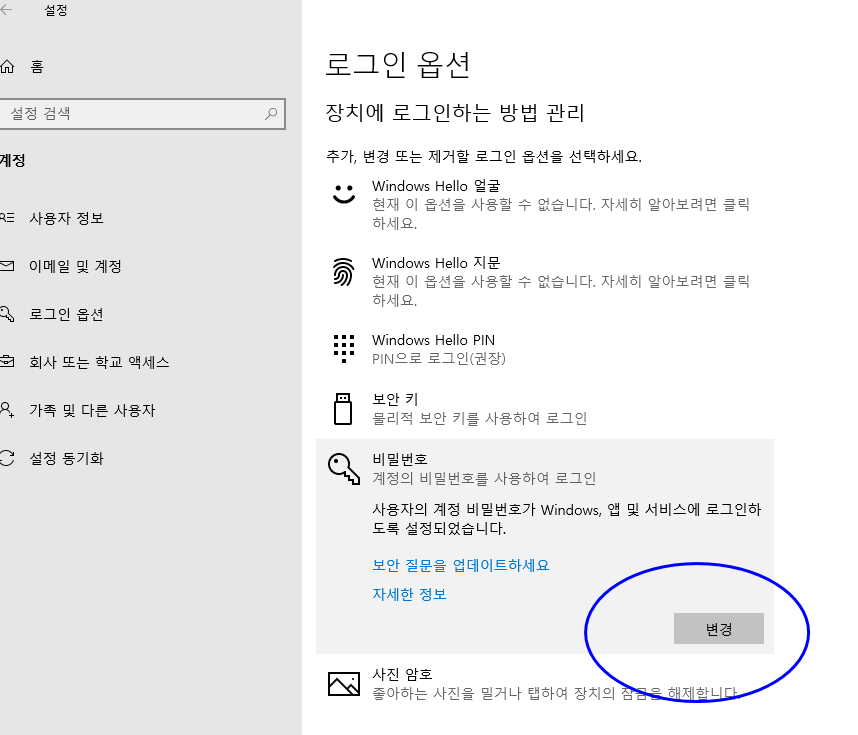Click the fingerprint icon for Windows Hello 지문
The width and height of the screenshot is (858, 735).
344,272
